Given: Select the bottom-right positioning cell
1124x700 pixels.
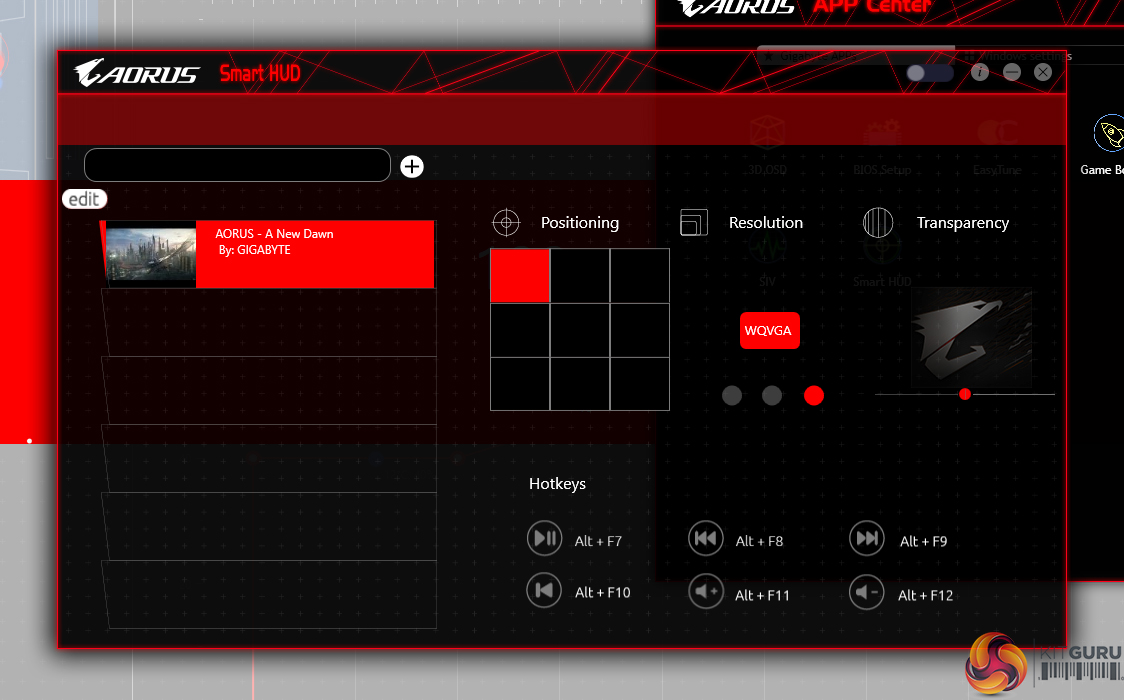Looking at the screenshot, I should pos(639,384).
